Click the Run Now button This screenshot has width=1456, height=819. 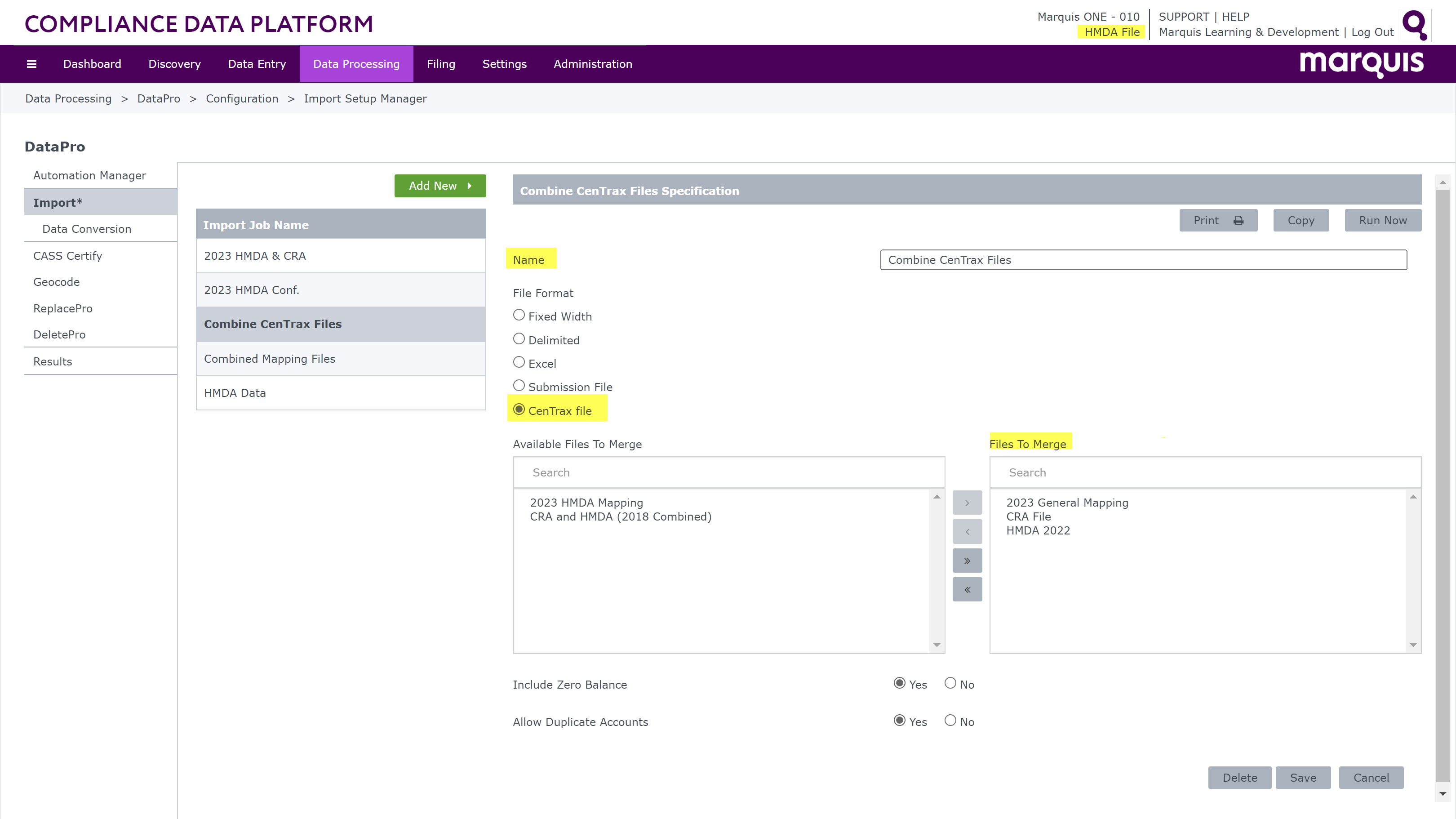coord(1382,220)
